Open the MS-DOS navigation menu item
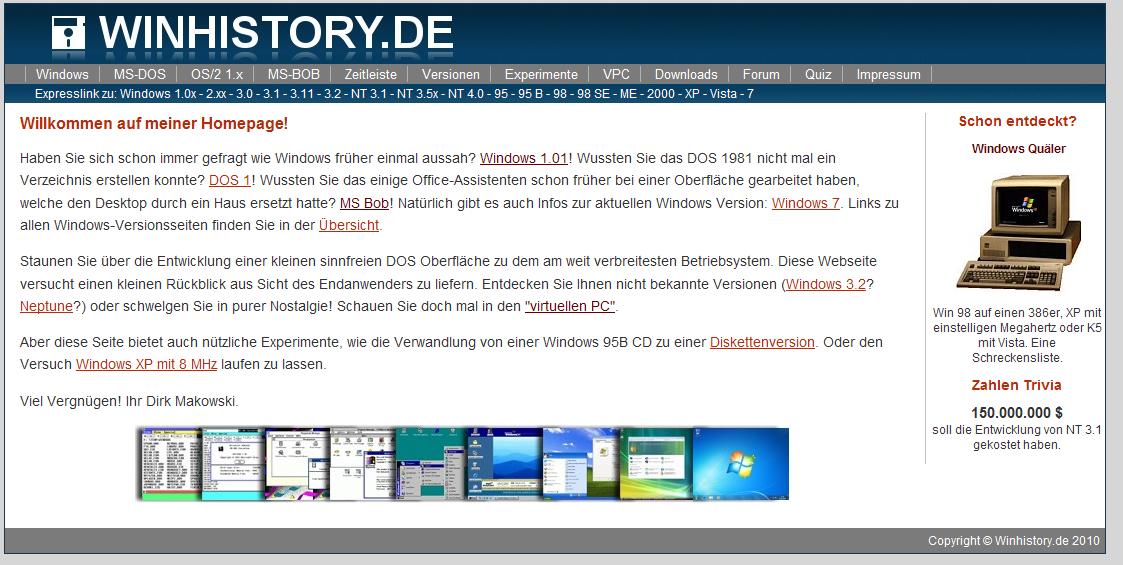The width and height of the screenshot is (1123, 565). tap(139, 74)
